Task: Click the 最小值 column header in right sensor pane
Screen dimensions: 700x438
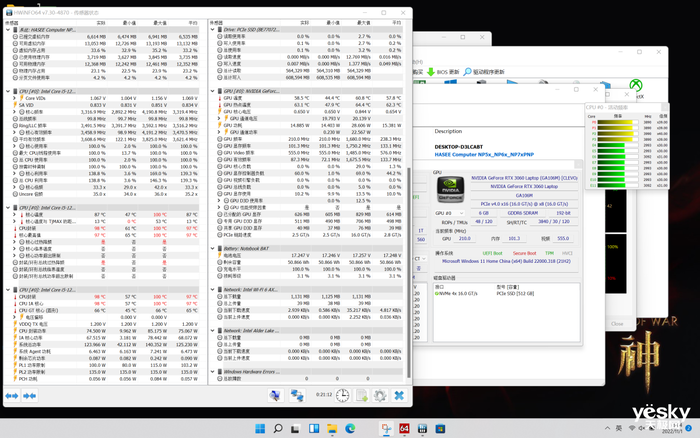Action: click(333, 22)
